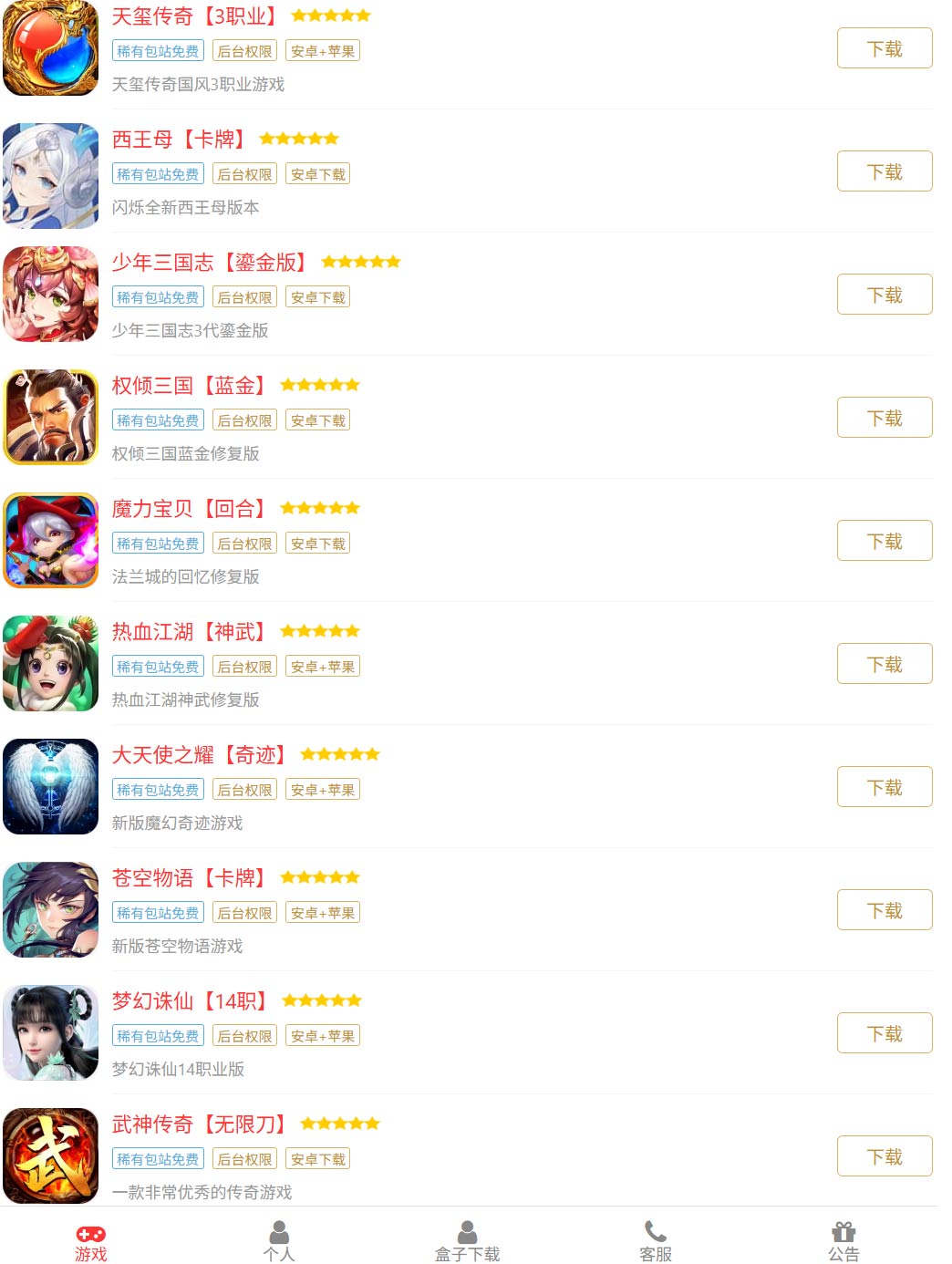
Task: Tap the 大天使之耀 winged icon
Action: click(51, 786)
